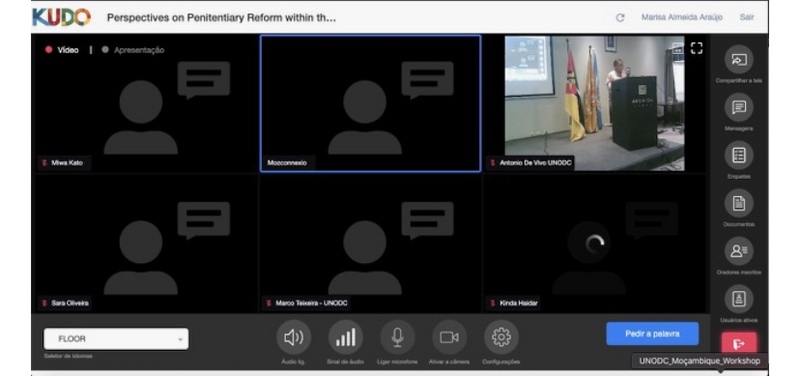Expand the FLOOR language selector dropdown

tap(116, 339)
